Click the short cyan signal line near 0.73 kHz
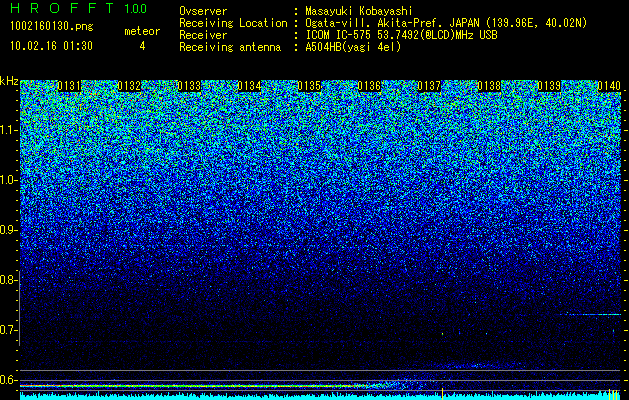This screenshot has width=629, height=400. click(x=590, y=314)
